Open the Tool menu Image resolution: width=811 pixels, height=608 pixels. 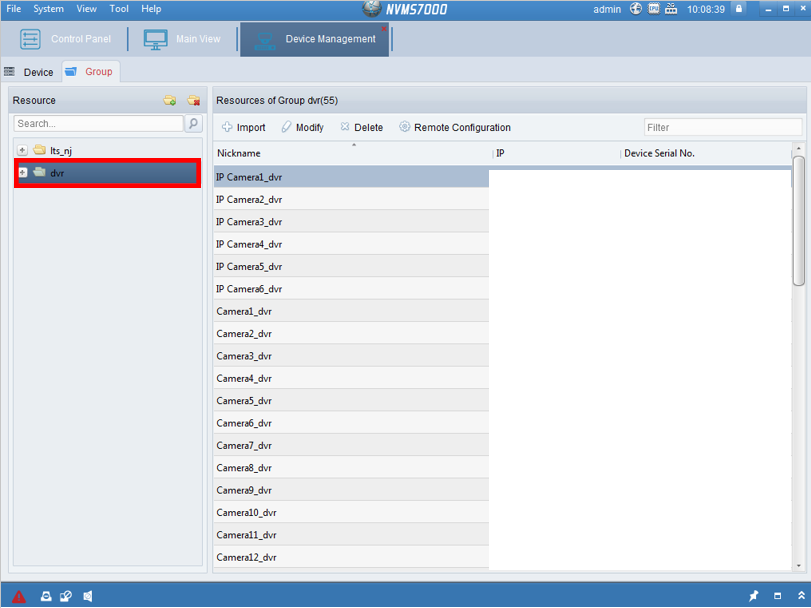[x=119, y=9]
